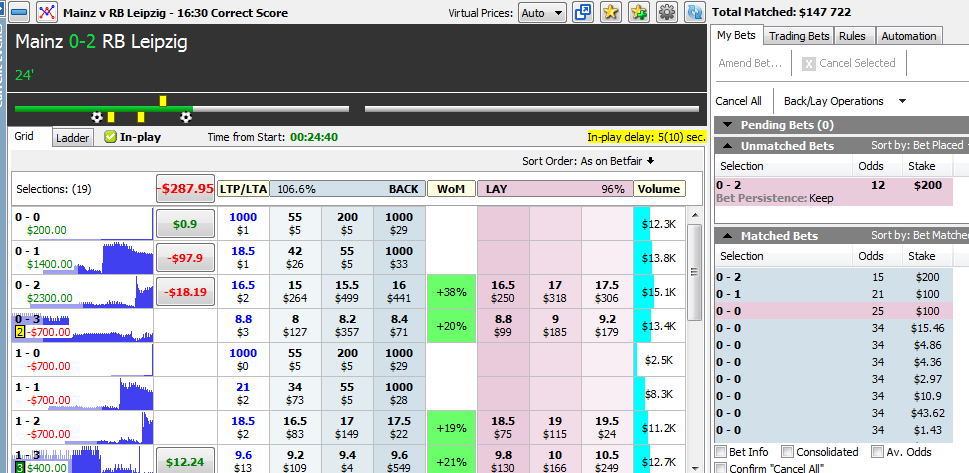
Task: Change Matched Bets Sort by: Bet Matched
Action: pos(920,236)
